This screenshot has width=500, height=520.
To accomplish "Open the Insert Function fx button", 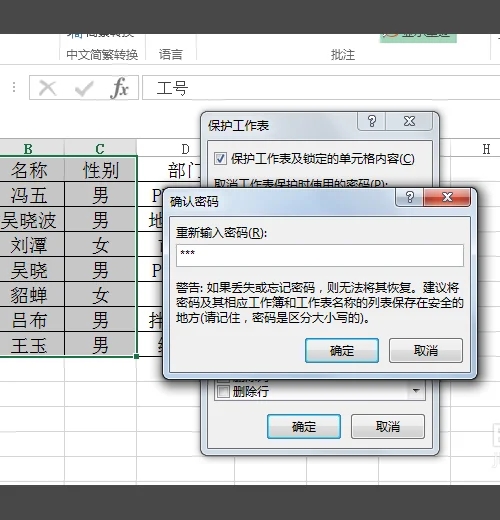I will click(119, 88).
